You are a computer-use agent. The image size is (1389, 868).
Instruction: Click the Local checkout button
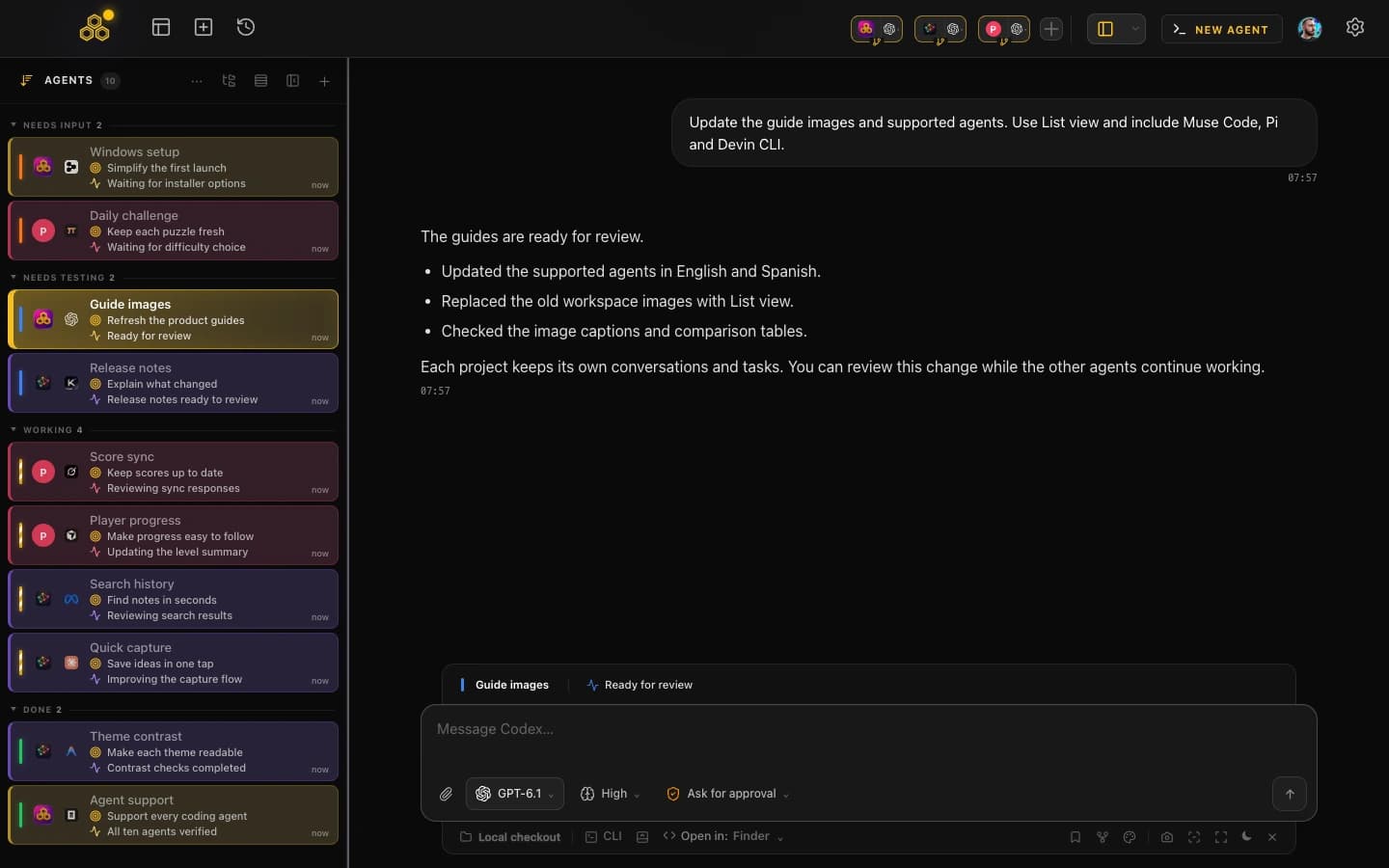coord(510,837)
